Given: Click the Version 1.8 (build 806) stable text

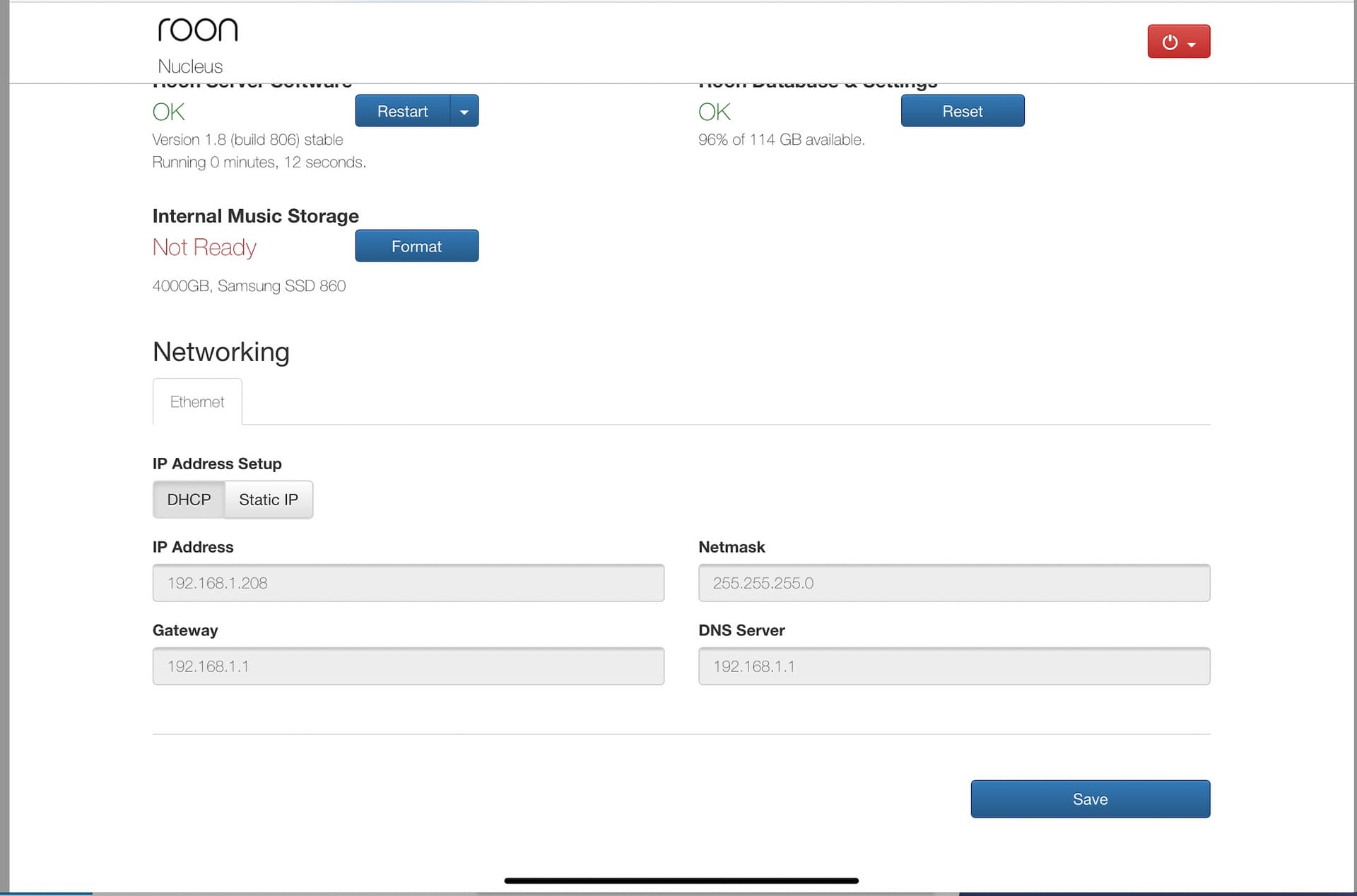Looking at the screenshot, I should [247, 140].
